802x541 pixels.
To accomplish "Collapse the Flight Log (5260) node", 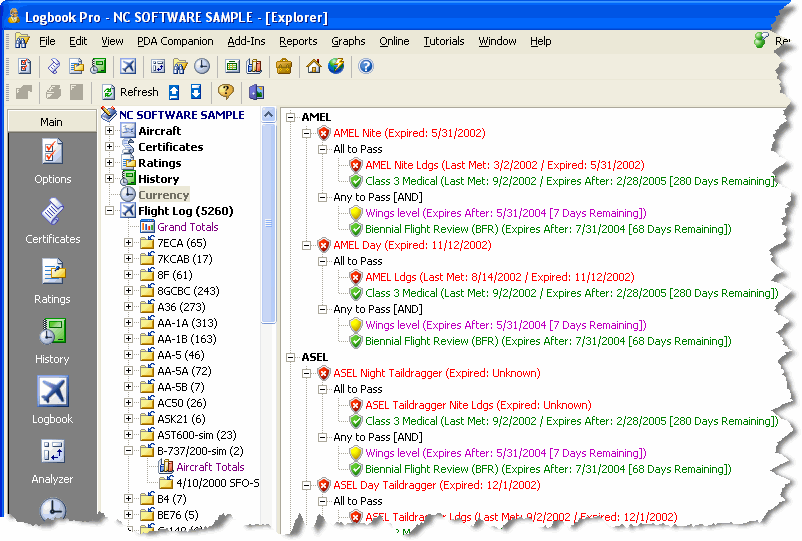I will point(109,211).
